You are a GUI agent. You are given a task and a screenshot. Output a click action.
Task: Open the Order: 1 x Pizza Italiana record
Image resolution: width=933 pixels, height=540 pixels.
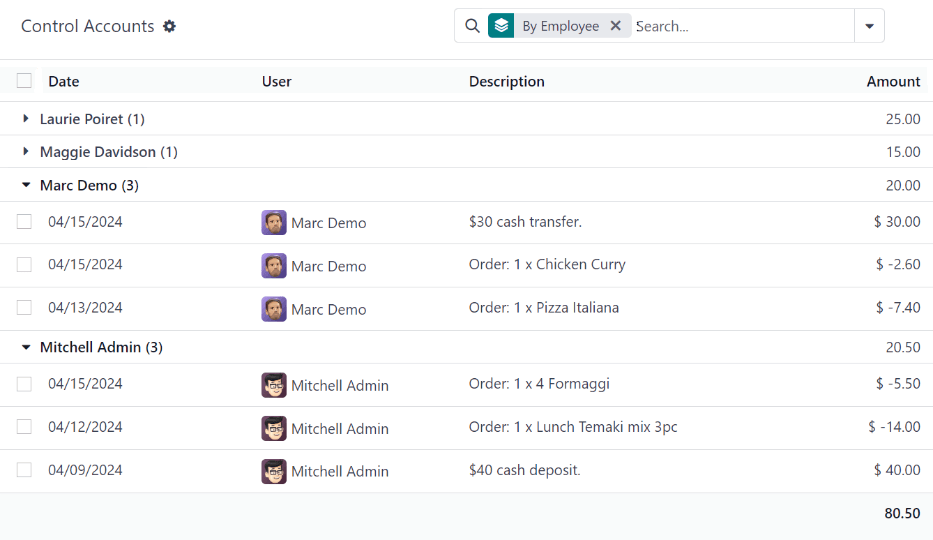[543, 308]
